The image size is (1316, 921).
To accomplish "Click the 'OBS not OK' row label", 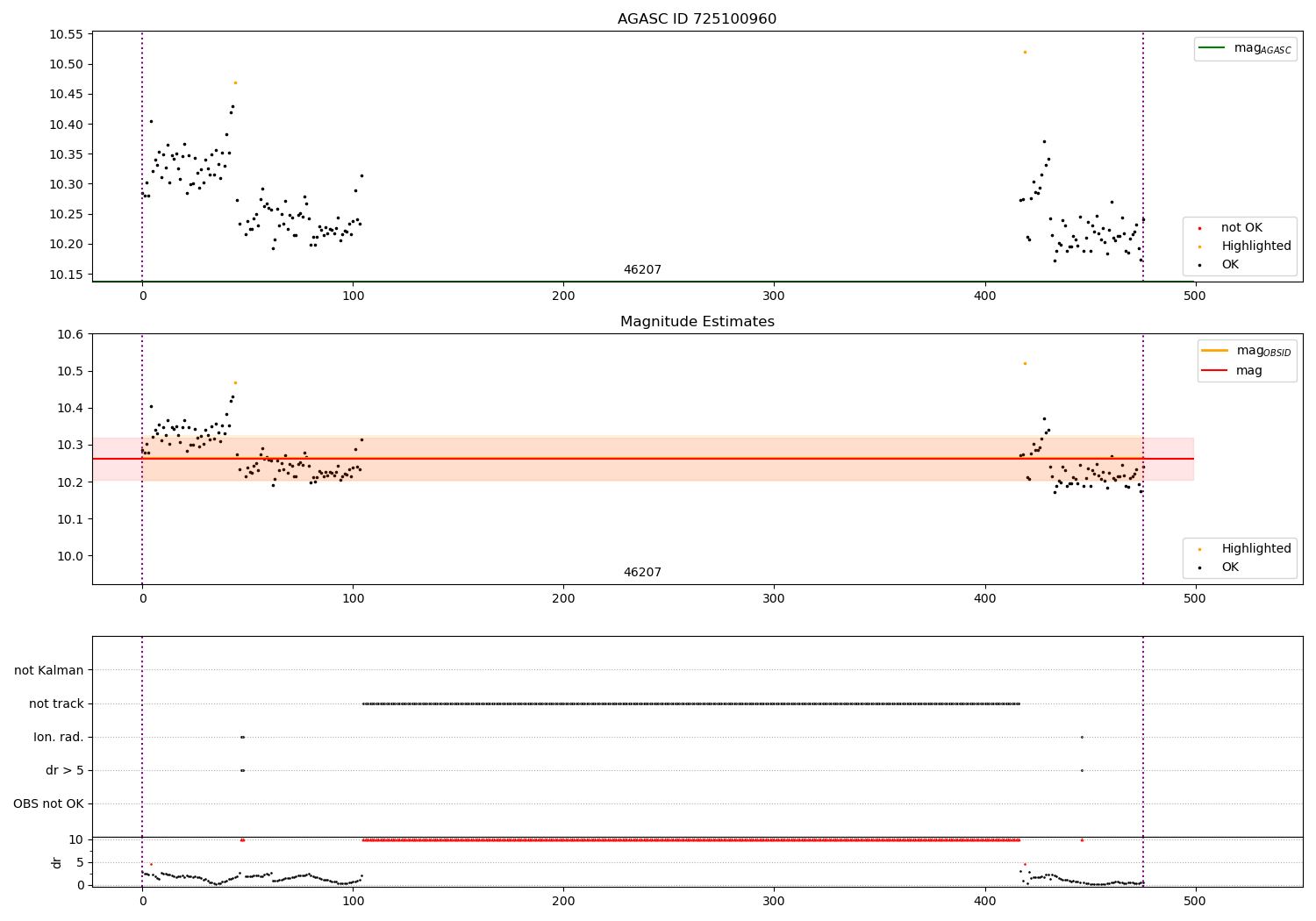I will click(x=49, y=804).
